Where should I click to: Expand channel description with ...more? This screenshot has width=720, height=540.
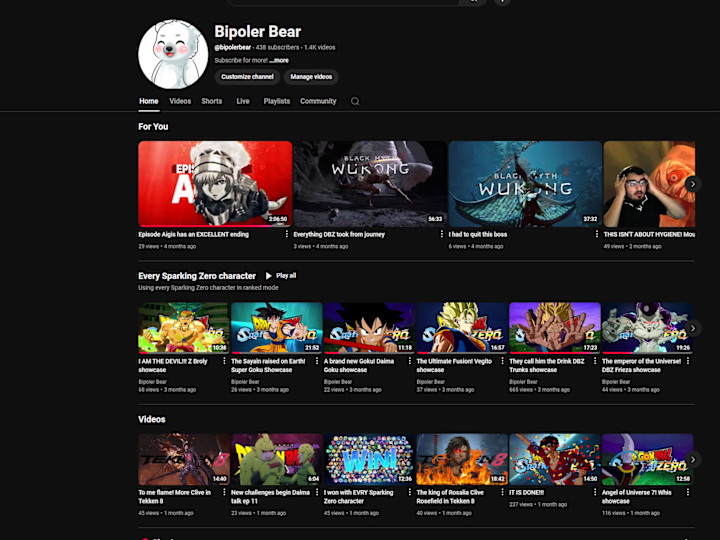pos(279,61)
